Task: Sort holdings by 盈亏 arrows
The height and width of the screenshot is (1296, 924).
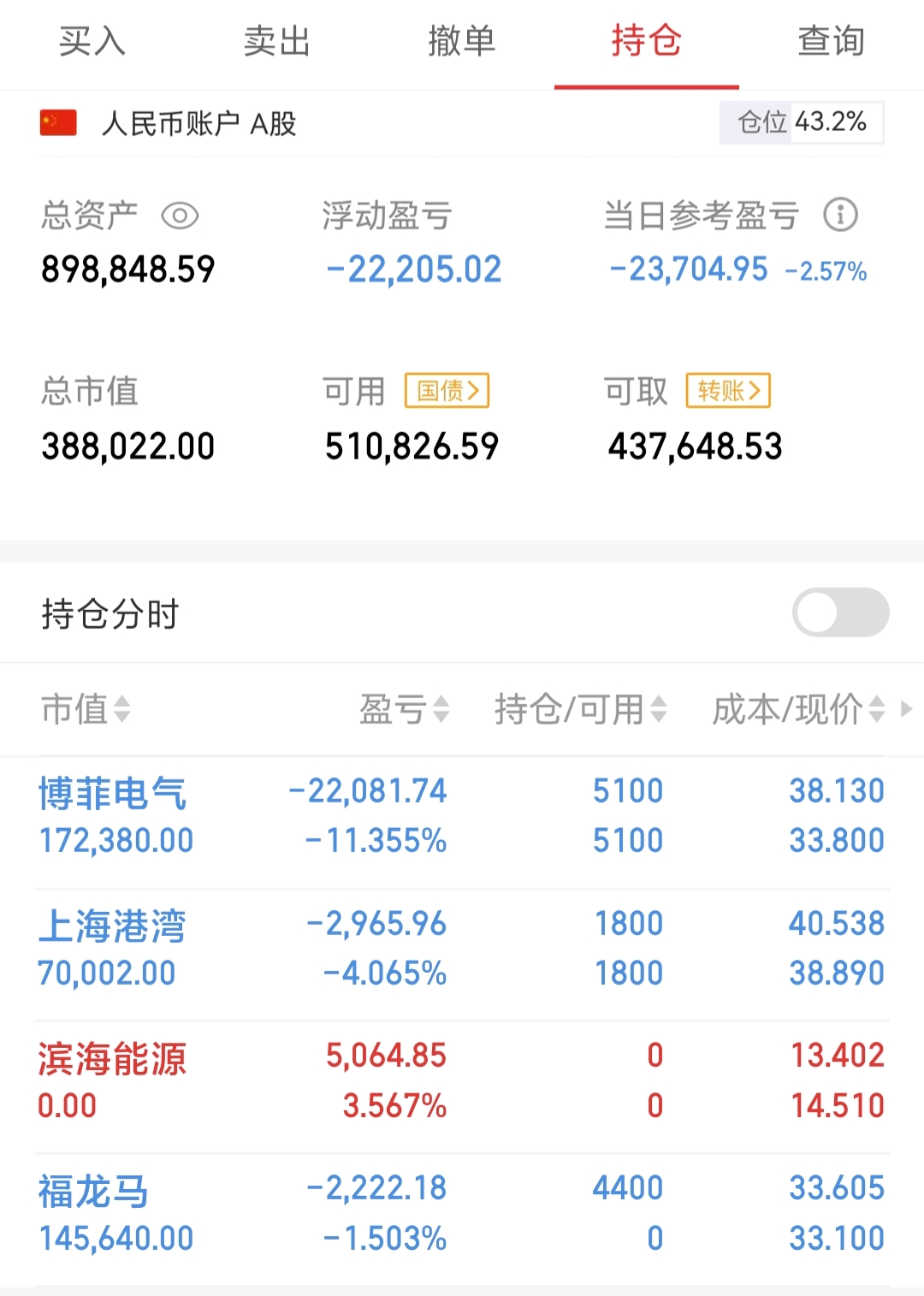Action: pyautogui.click(x=441, y=709)
